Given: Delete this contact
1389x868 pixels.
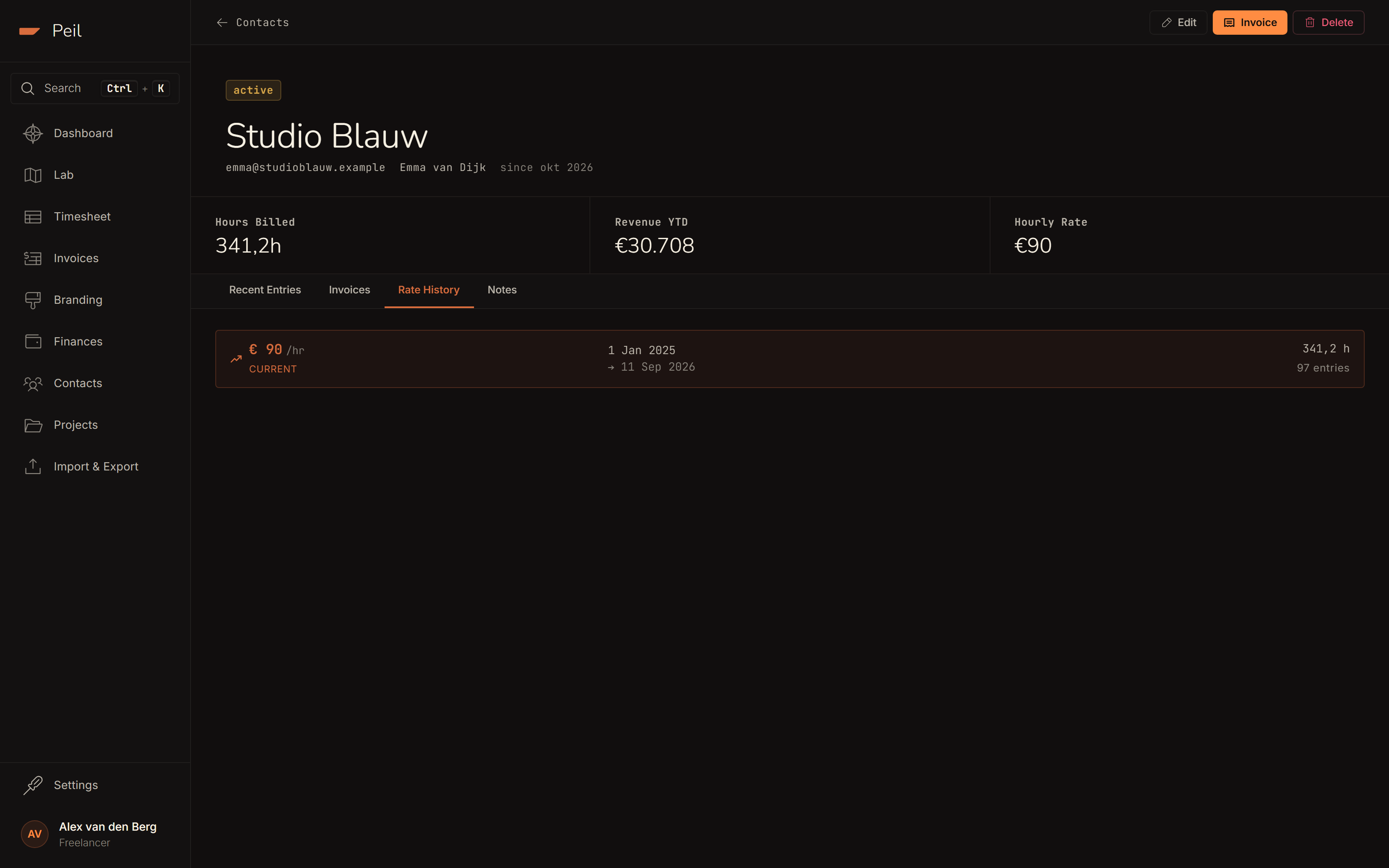Looking at the screenshot, I should 1328,23.
